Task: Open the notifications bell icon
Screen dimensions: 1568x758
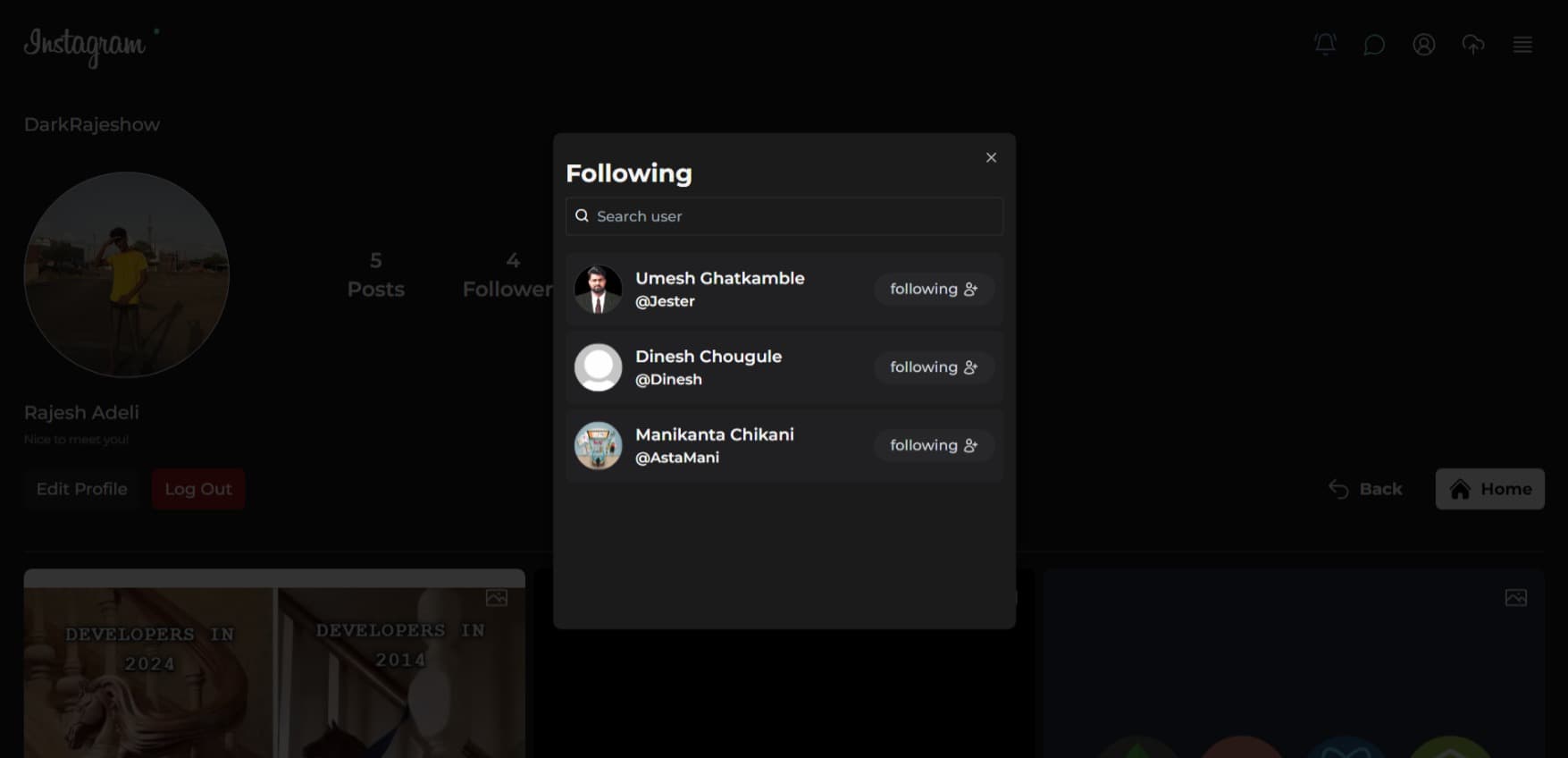Action: coord(1325,44)
